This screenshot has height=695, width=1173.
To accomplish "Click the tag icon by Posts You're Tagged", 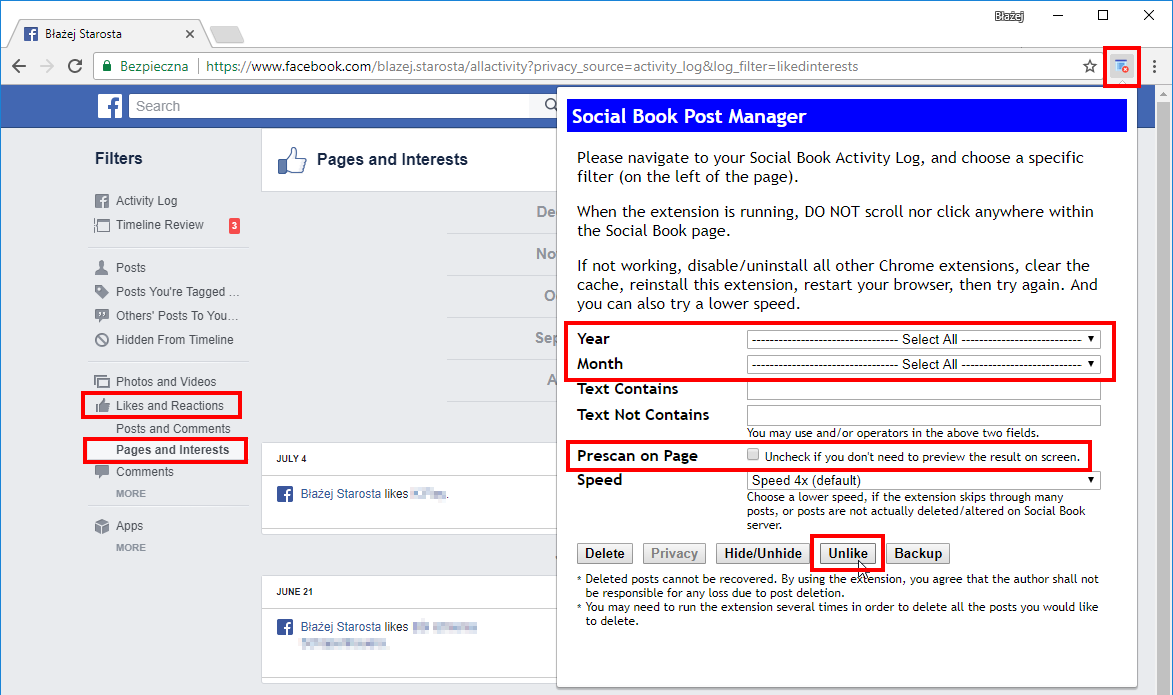I will click(x=102, y=291).
